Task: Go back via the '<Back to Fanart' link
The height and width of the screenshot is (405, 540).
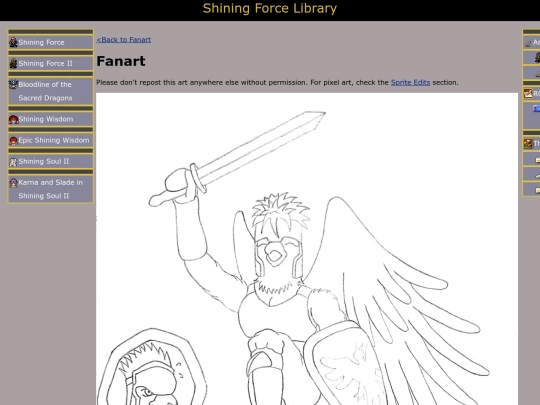Action: pyautogui.click(x=124, y=40)
